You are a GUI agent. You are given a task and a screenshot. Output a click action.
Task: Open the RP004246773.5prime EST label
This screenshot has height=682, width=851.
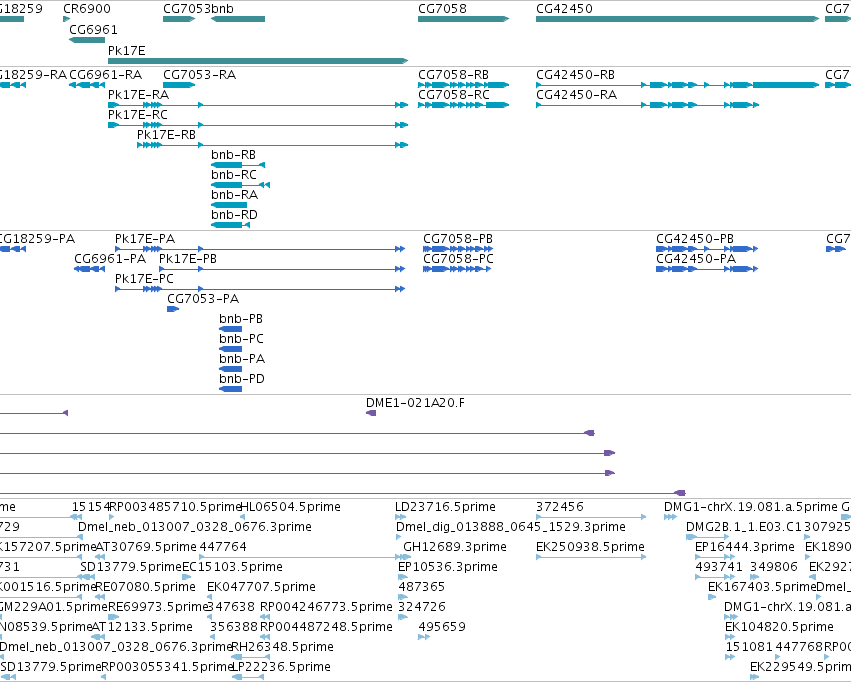click(x=326, y=607)
